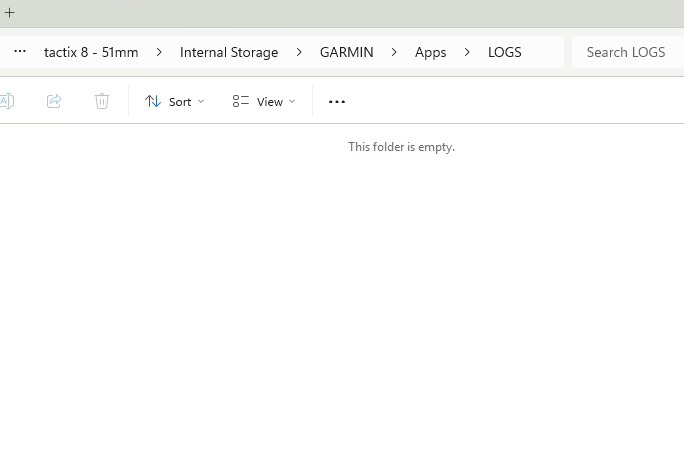Viewport: 684px width, 469px height.
Task: Open a new tab with plus button
Action: tap(10, 13)
